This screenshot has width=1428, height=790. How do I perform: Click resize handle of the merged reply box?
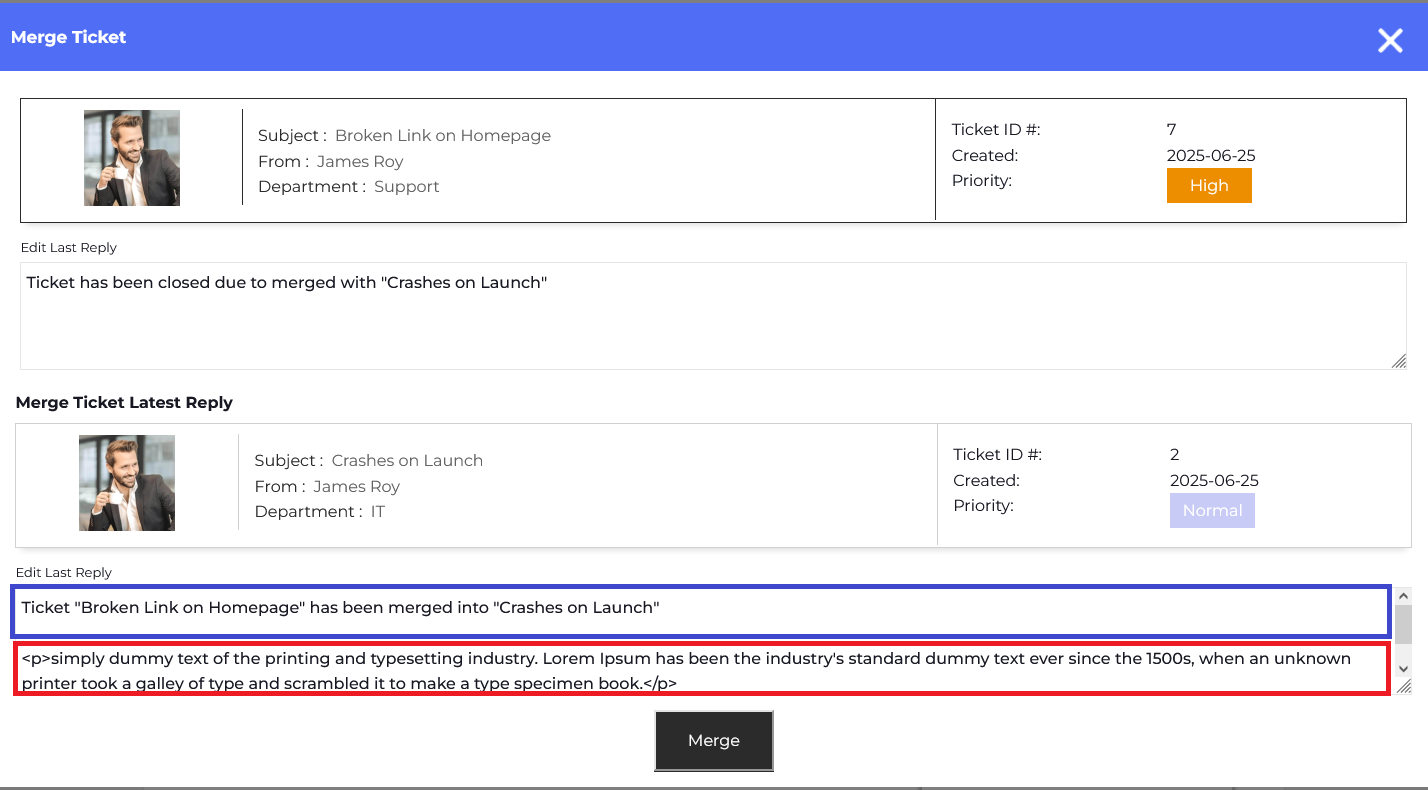click(x=1404, y=686)
